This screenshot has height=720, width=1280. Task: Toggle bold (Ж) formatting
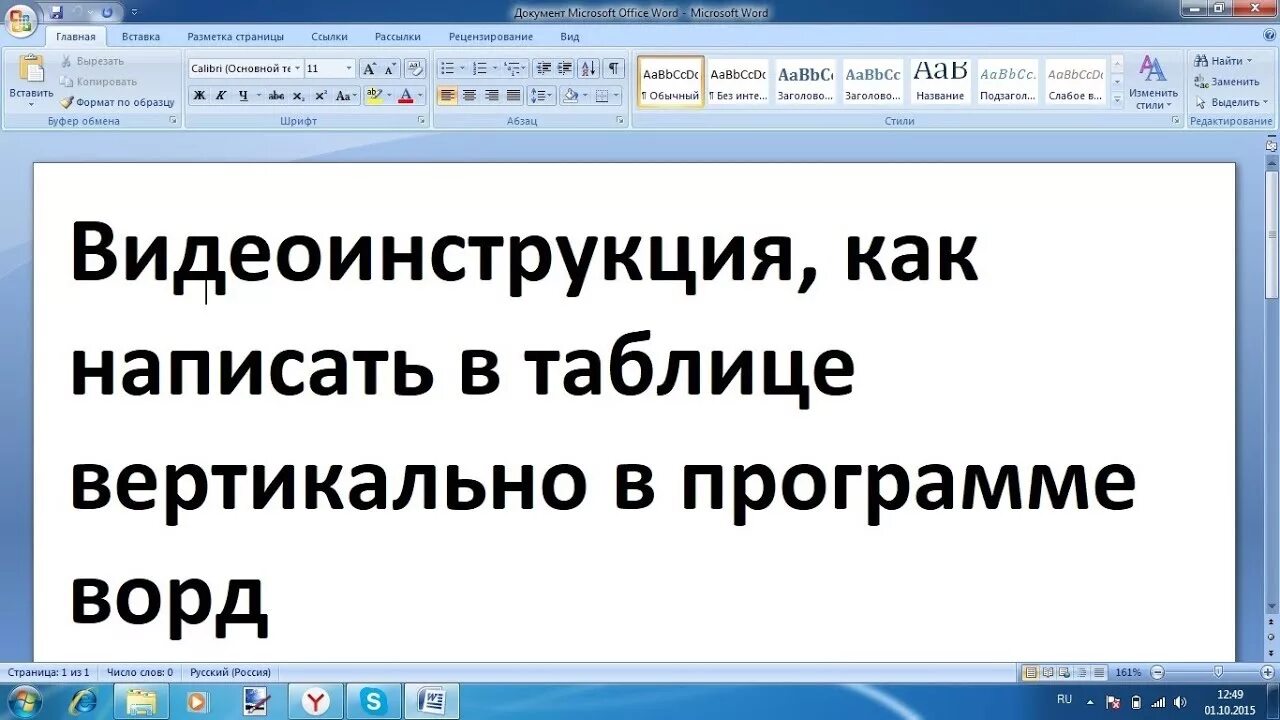(x=199, y=96)
